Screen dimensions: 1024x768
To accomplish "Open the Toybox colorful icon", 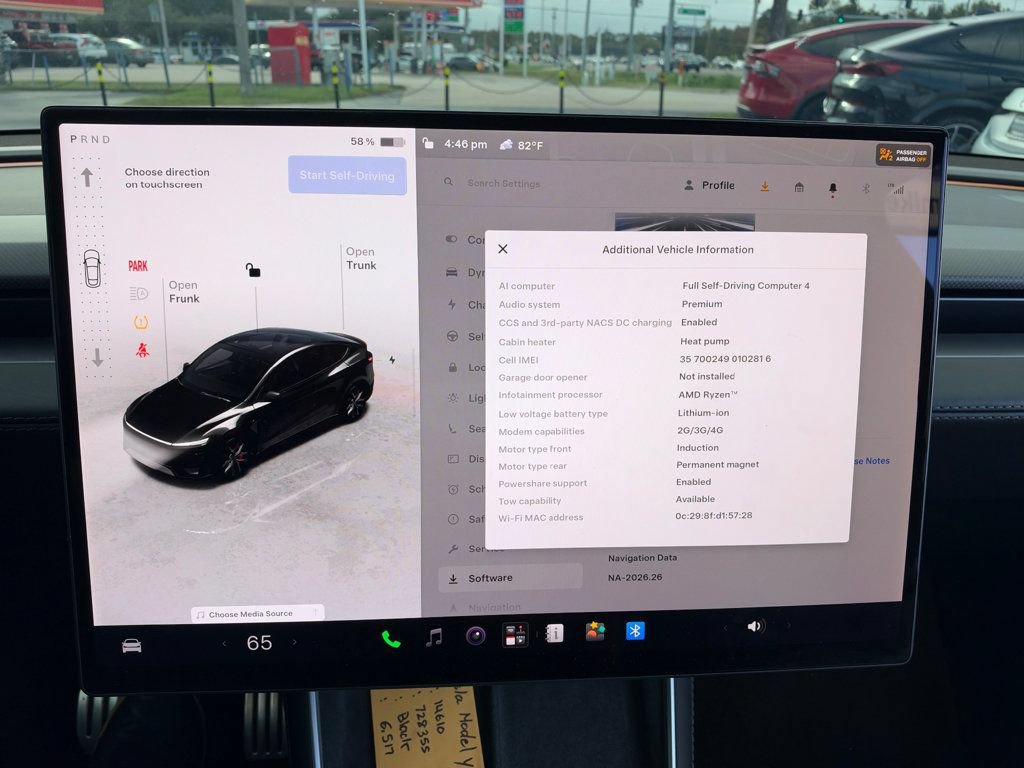I will pyautogui.click(x=595, y=632).
